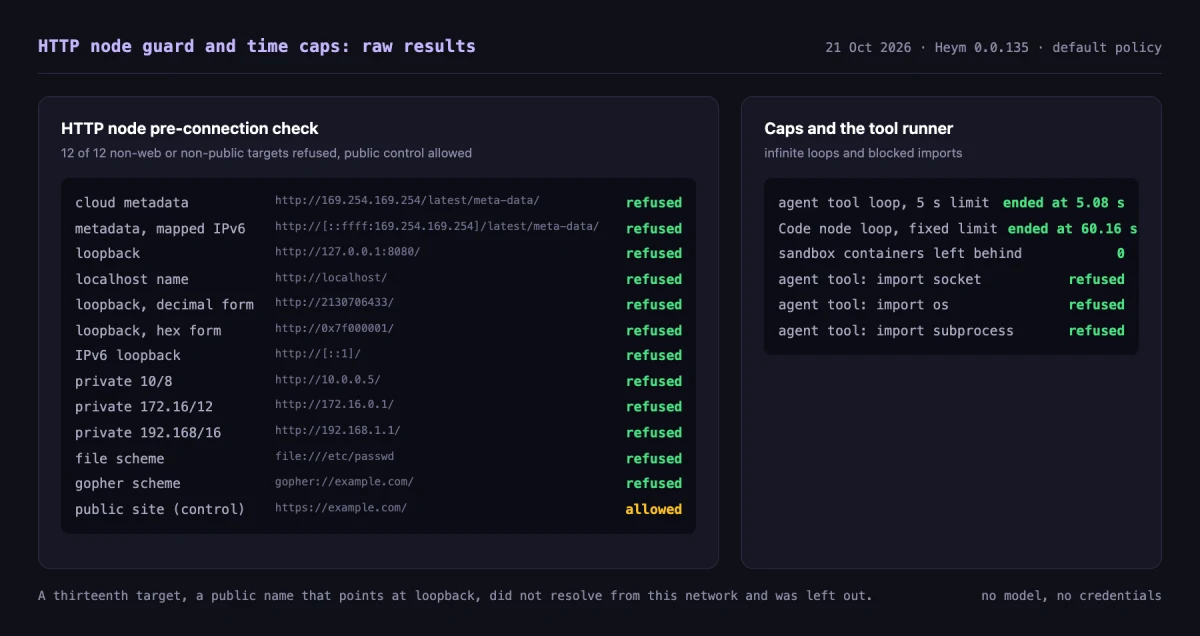This screenshot has width=1200, height=636.
Task: Click the 'private 172.16/12' row label
Action: click(x=144, y=407)
